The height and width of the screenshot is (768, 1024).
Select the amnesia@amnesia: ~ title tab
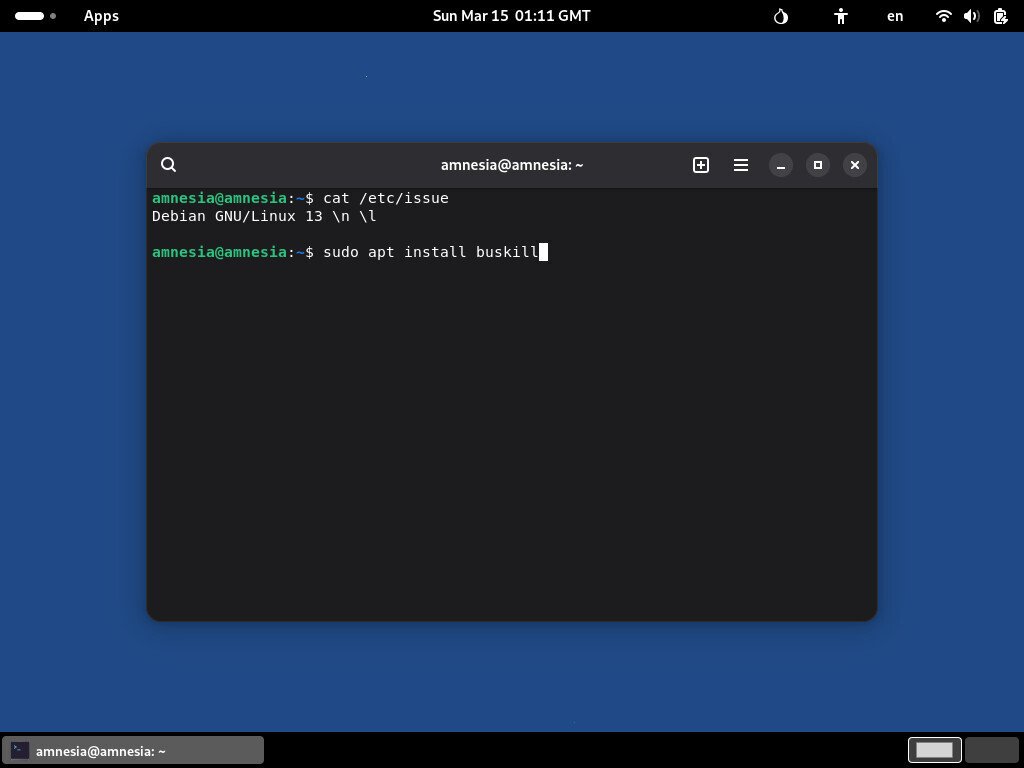click(x=511, y=165)
